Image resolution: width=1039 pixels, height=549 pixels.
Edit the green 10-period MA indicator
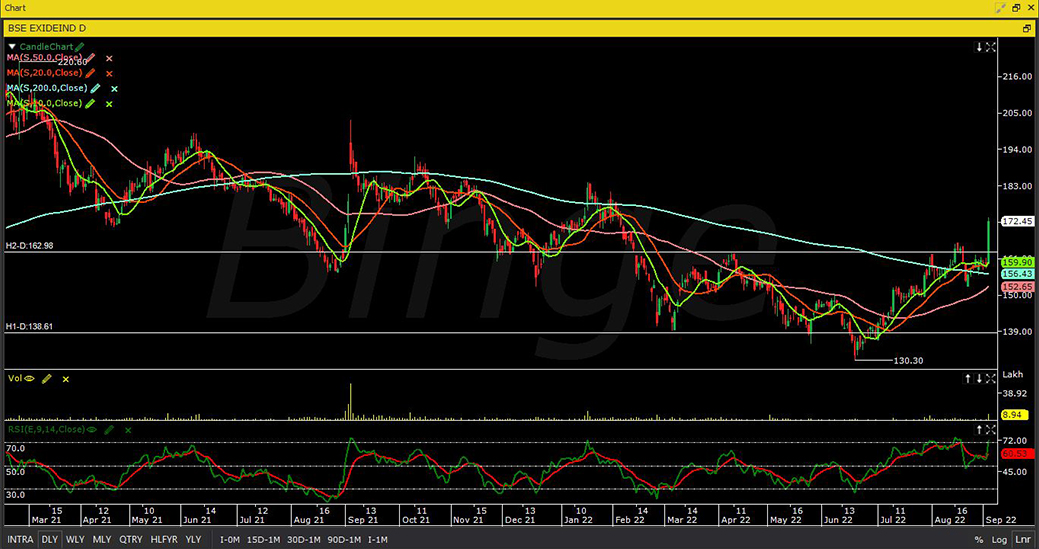pos(91,103)
